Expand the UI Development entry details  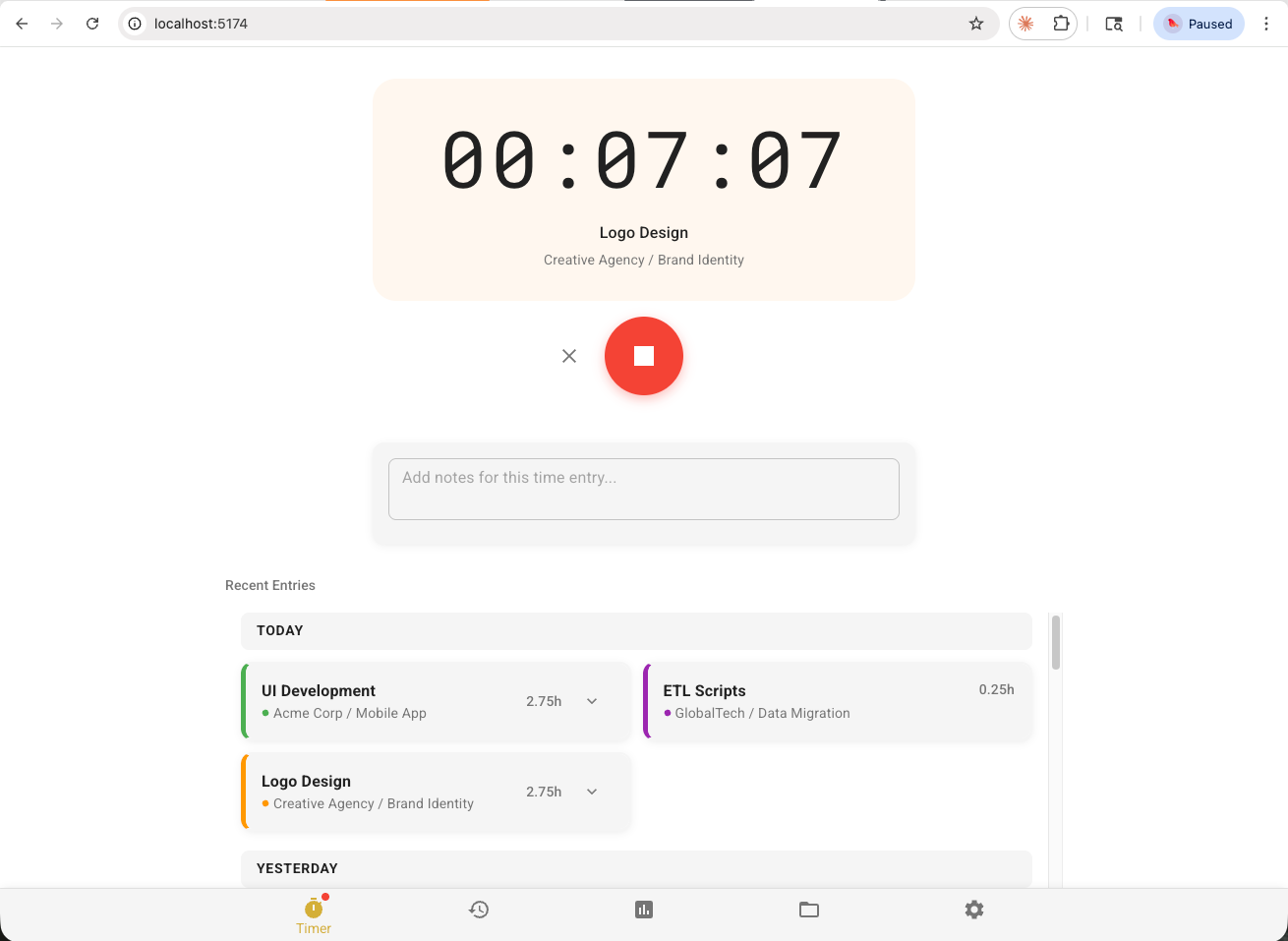(x=592, y=701)
